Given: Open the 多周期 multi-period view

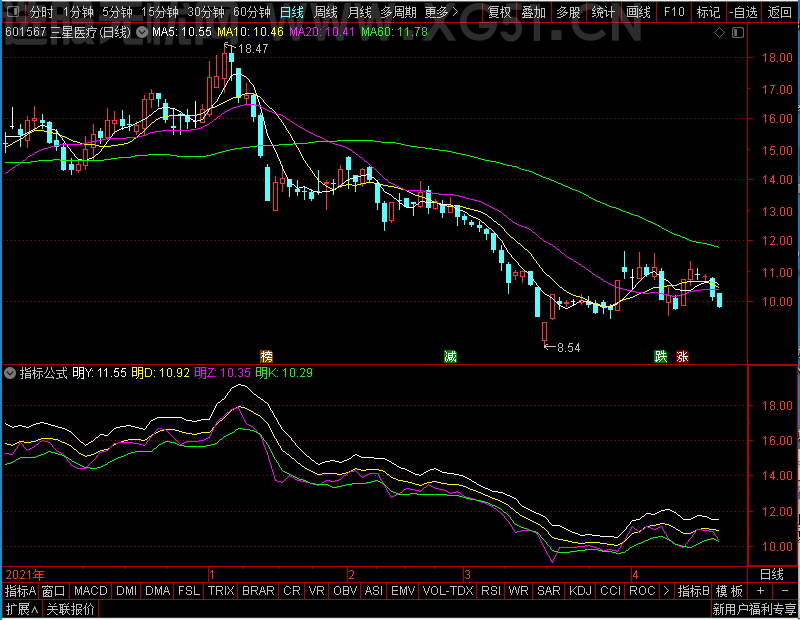Looking at the screenshot, I should click(398, 12).
